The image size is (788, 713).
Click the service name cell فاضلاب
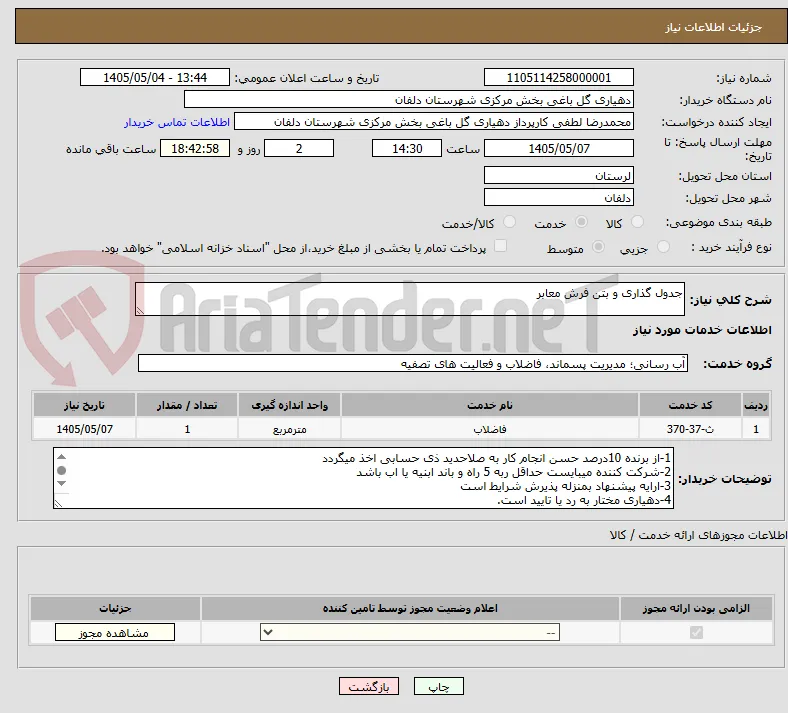tap(490, 429)
